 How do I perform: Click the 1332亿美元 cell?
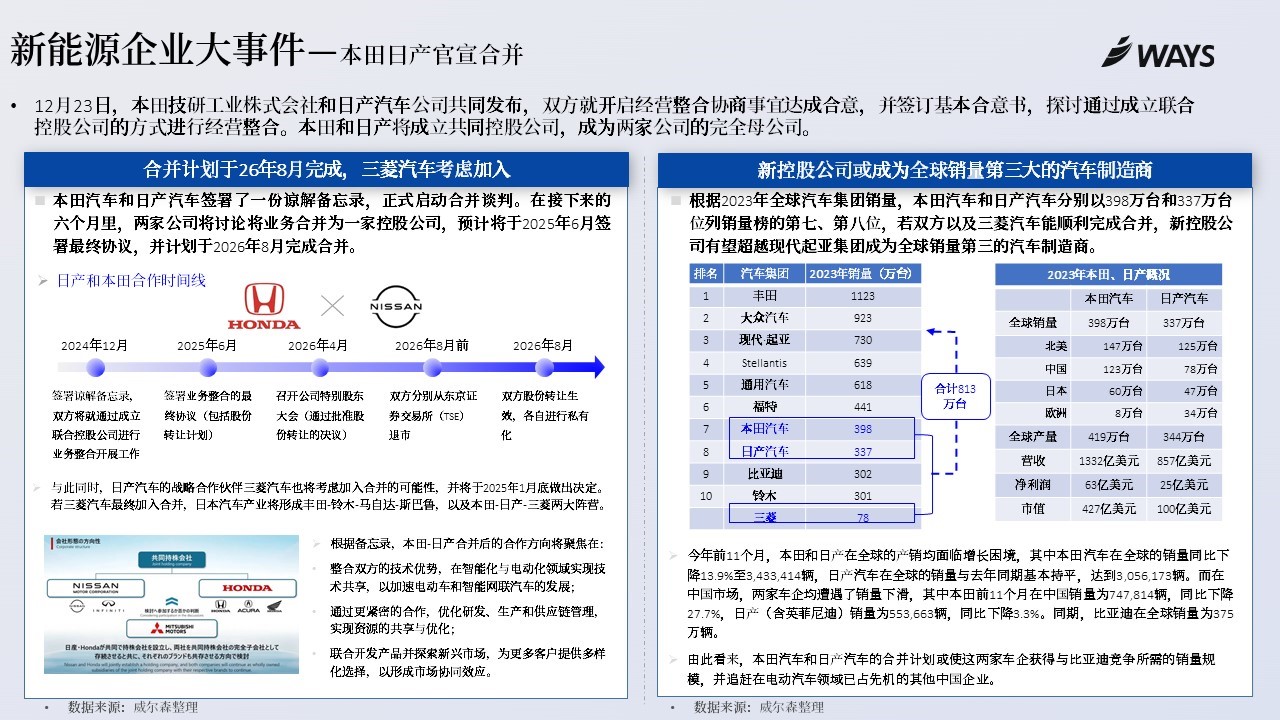1108,461
